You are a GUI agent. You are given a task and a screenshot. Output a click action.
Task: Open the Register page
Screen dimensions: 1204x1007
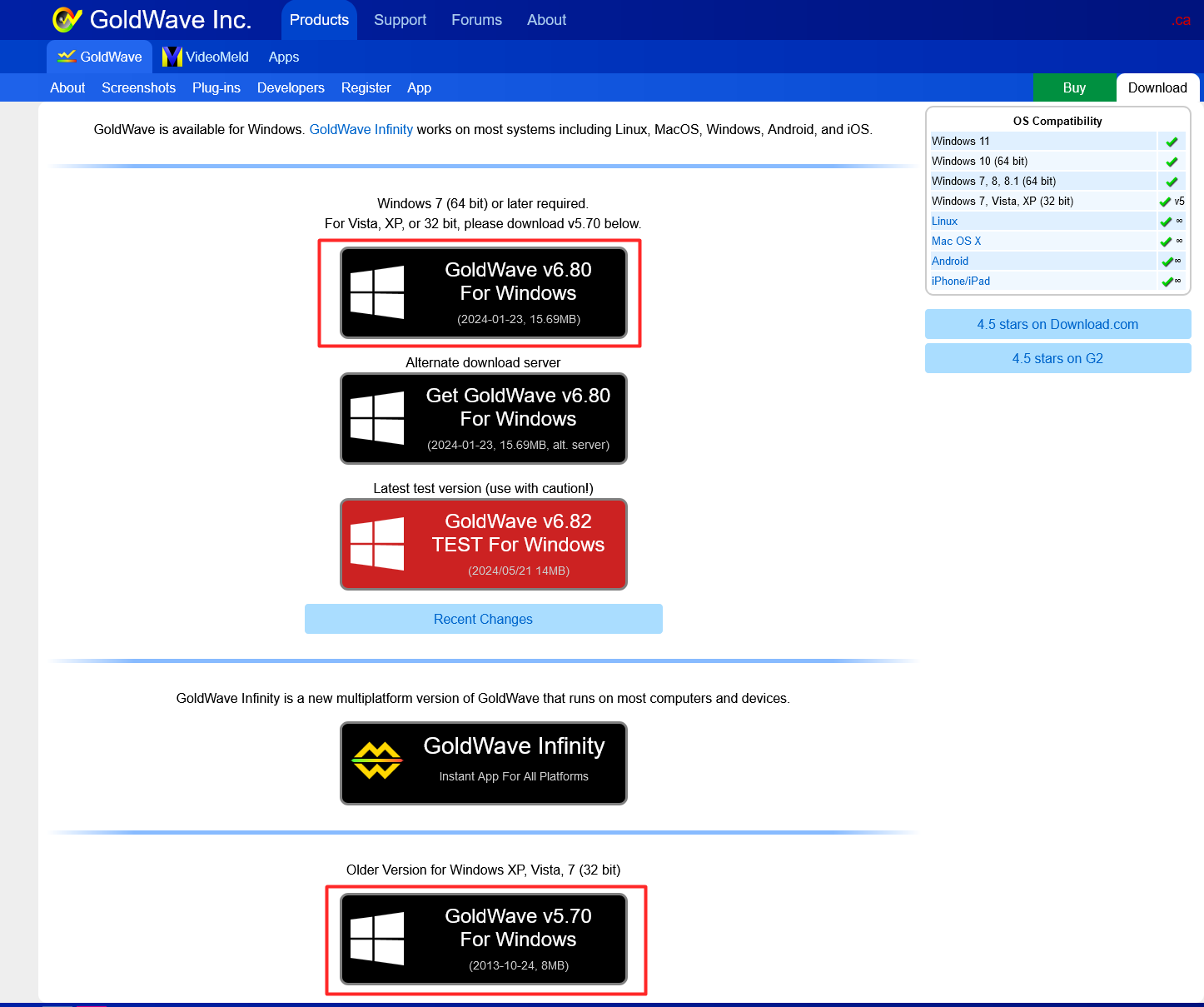pos(366,87)
